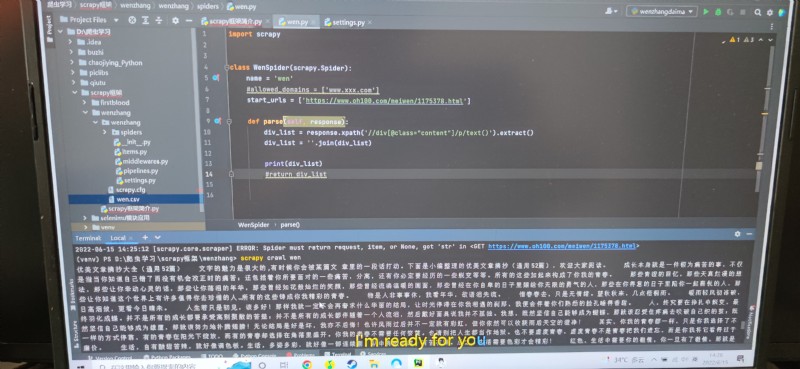
Task: Go to next highlighted error arrow
Action: (x=770, y=40)
